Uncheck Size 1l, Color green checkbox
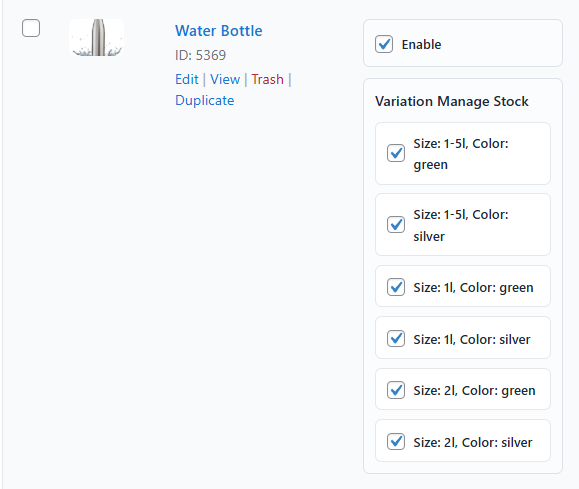Image resolution: width=579 pixels, height=489 pixels. (396, 287)
